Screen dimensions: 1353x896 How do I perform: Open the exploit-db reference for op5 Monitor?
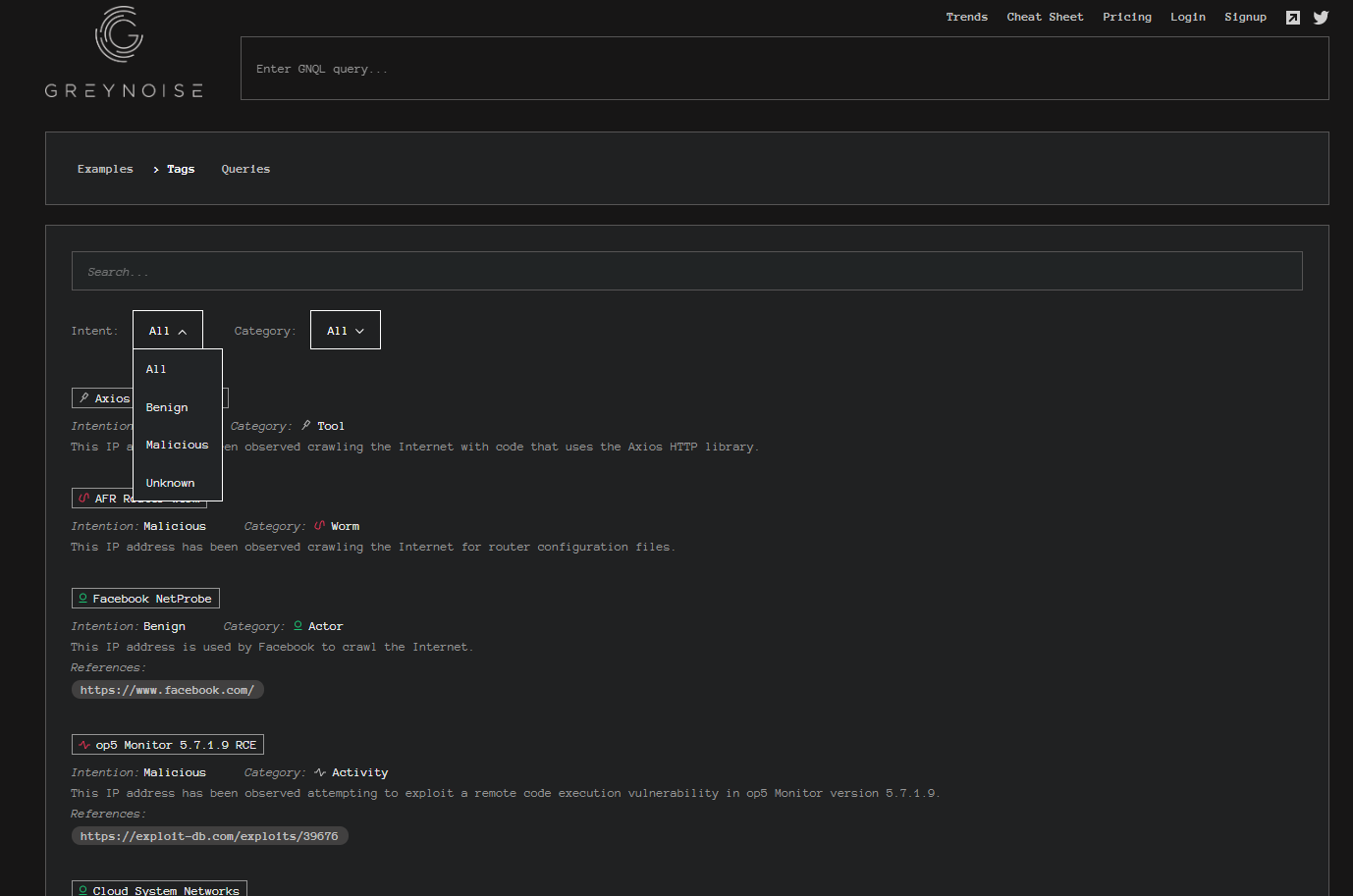click(x=209, y=835)
